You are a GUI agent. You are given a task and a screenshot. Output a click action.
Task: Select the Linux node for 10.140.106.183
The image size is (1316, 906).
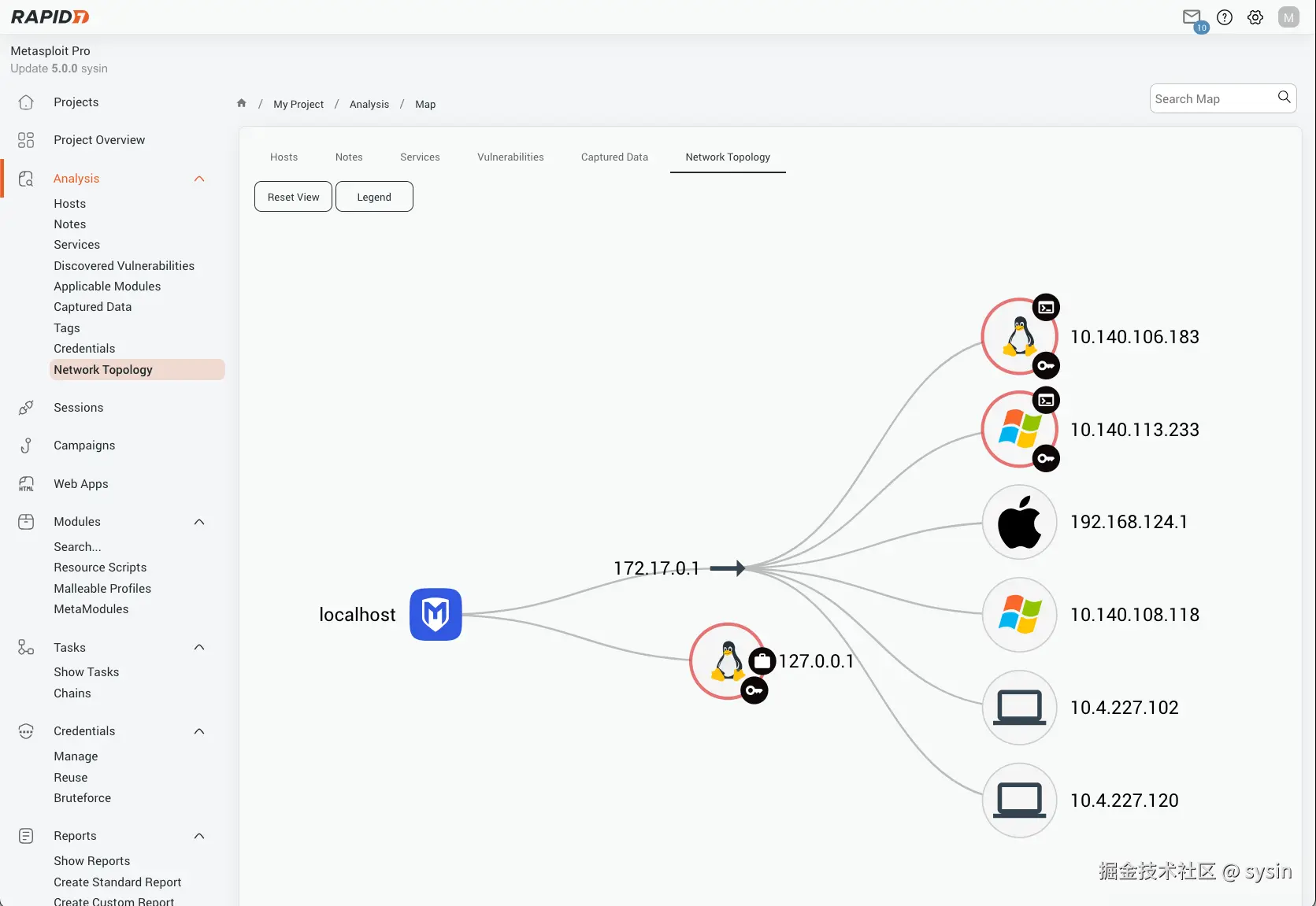(1019, 336)
